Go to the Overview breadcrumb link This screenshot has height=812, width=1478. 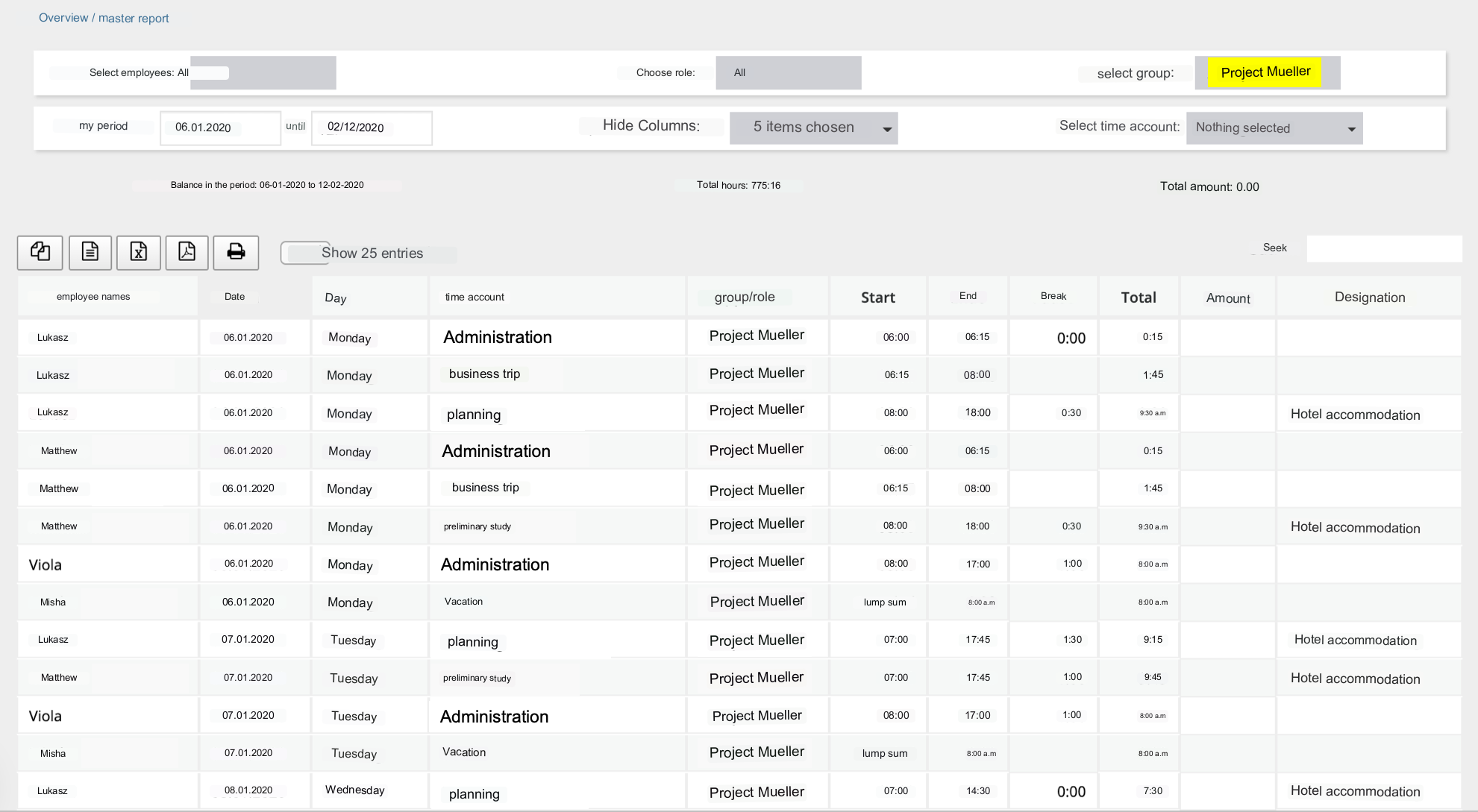(x=63, y=18)
